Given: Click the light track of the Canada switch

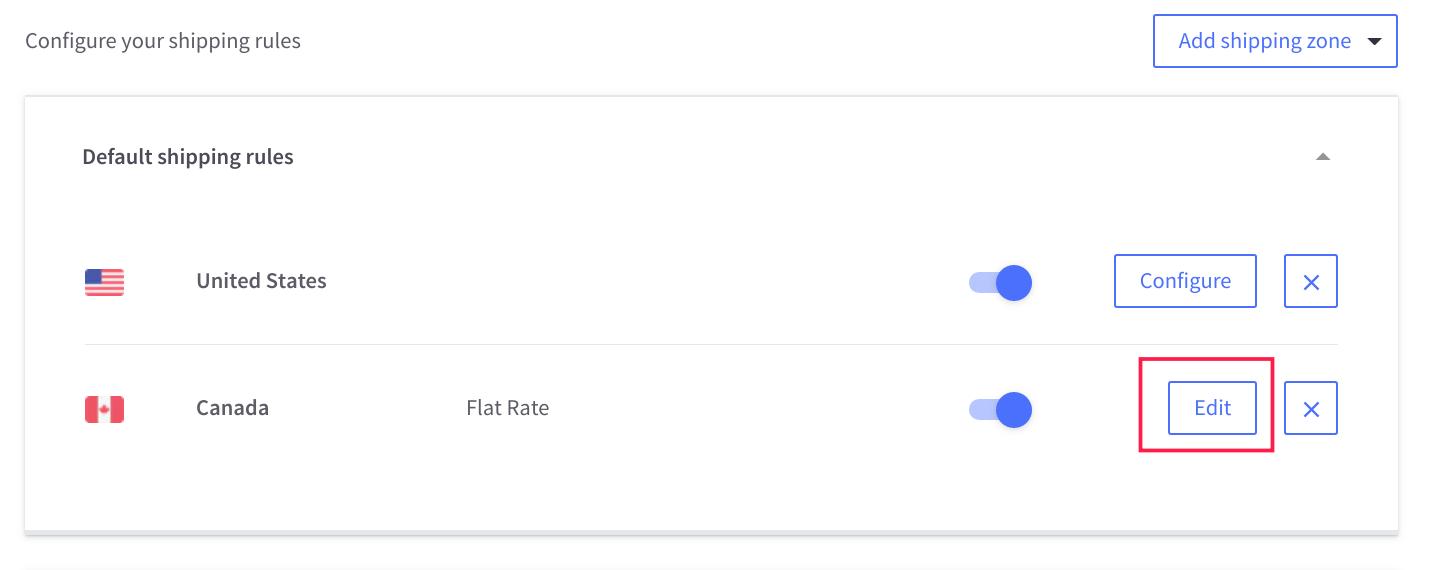Looking at the screenshot, I should tap(981, 410).
